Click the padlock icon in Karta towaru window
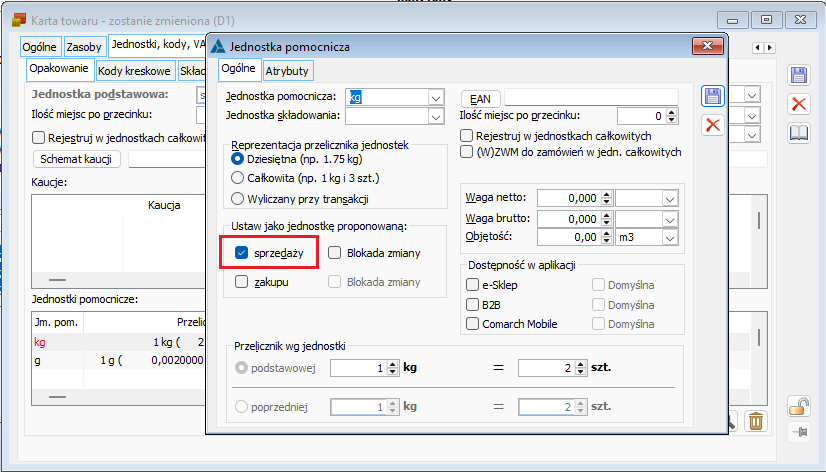 pos(799,406)
